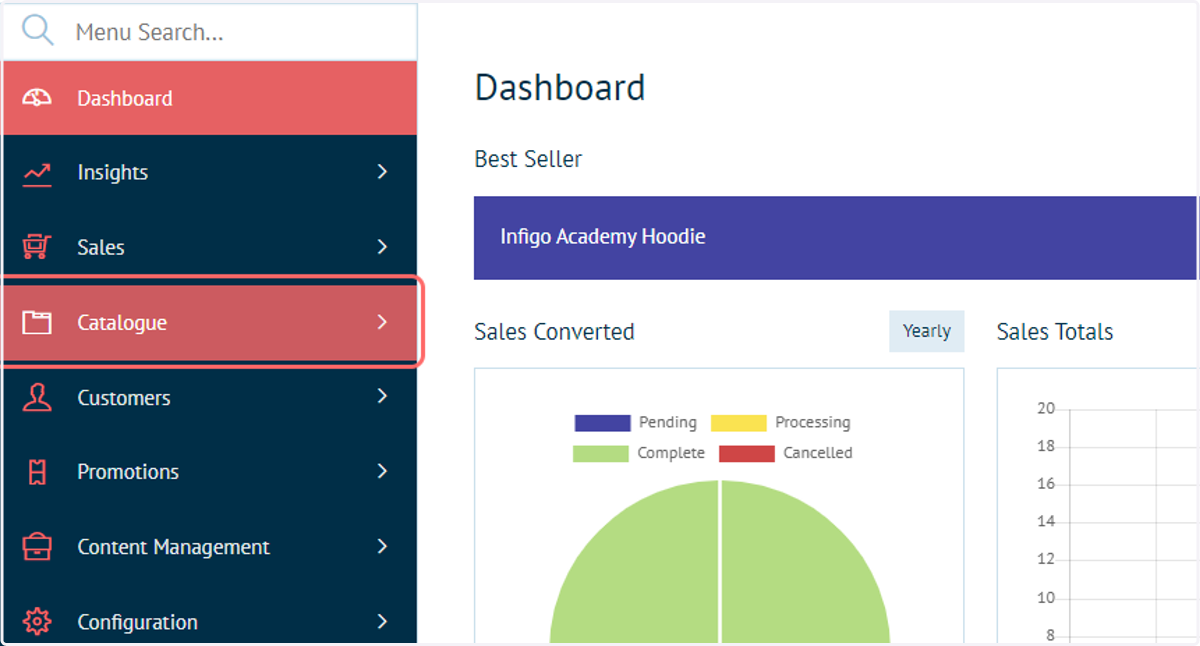The width and height of the screenshot is (1200, 646).
Task: Toggle the Cancelled legend red swatch
Action: coord(747,453)
